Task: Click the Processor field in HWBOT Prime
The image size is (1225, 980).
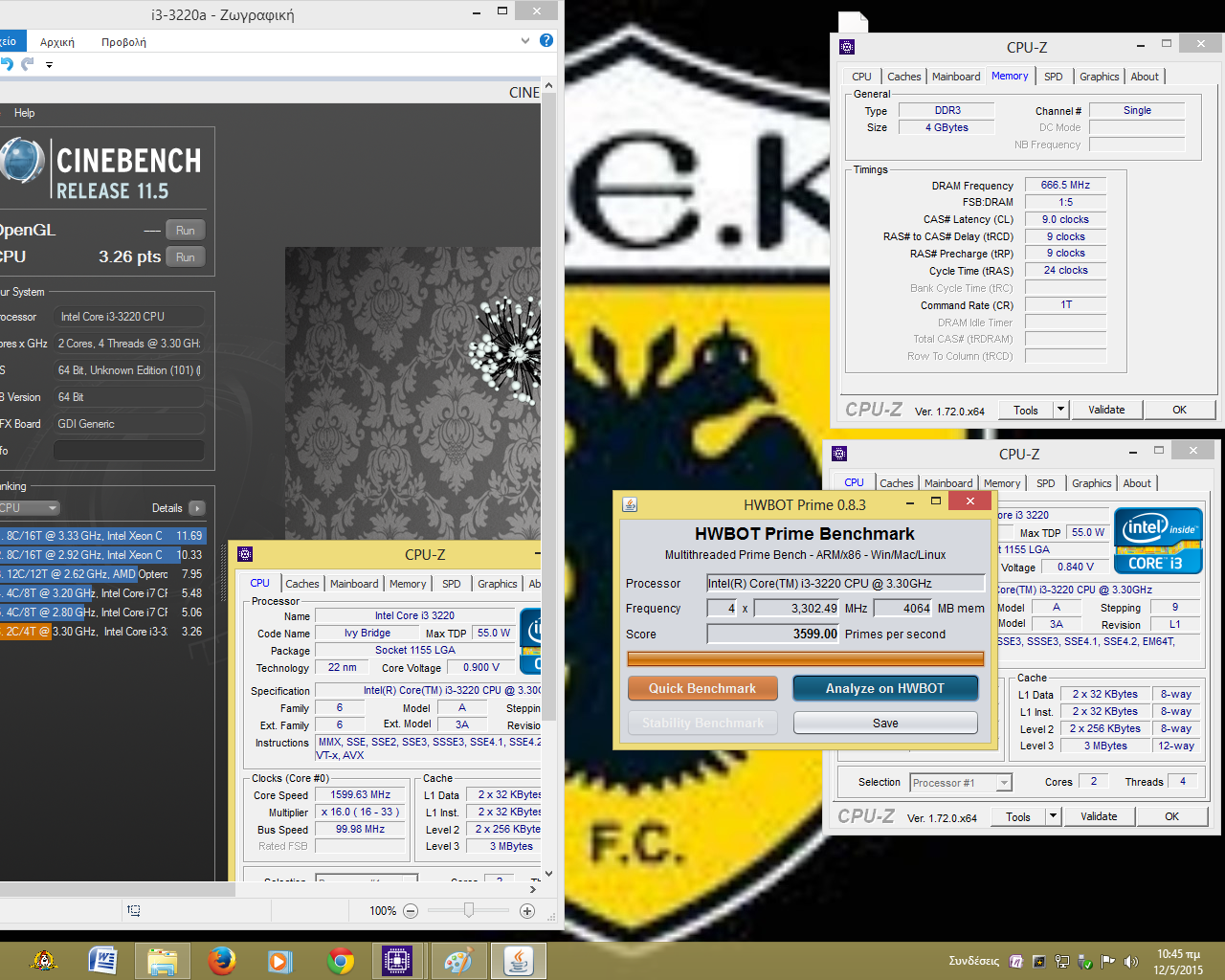Action: [845, 583]
